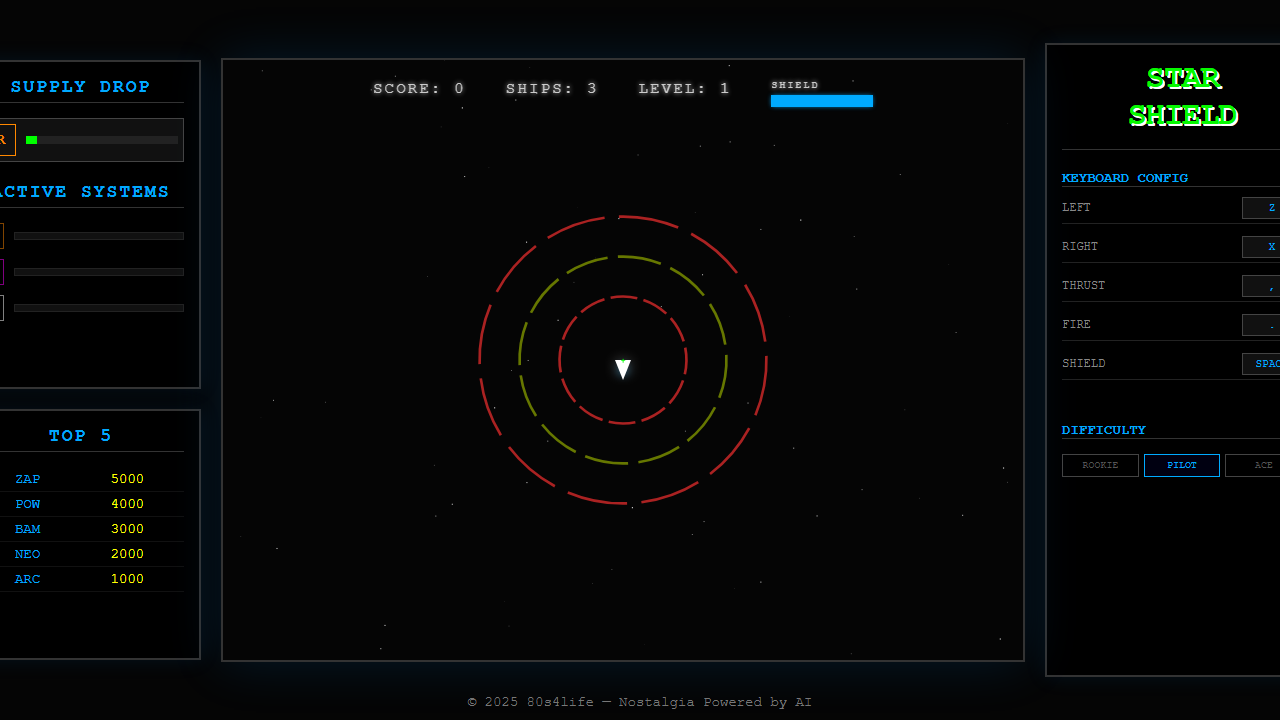The width and height of the screenshot is (1280, 720).
Task: Click the white player ship in the arena
Action: click(623, 370)
